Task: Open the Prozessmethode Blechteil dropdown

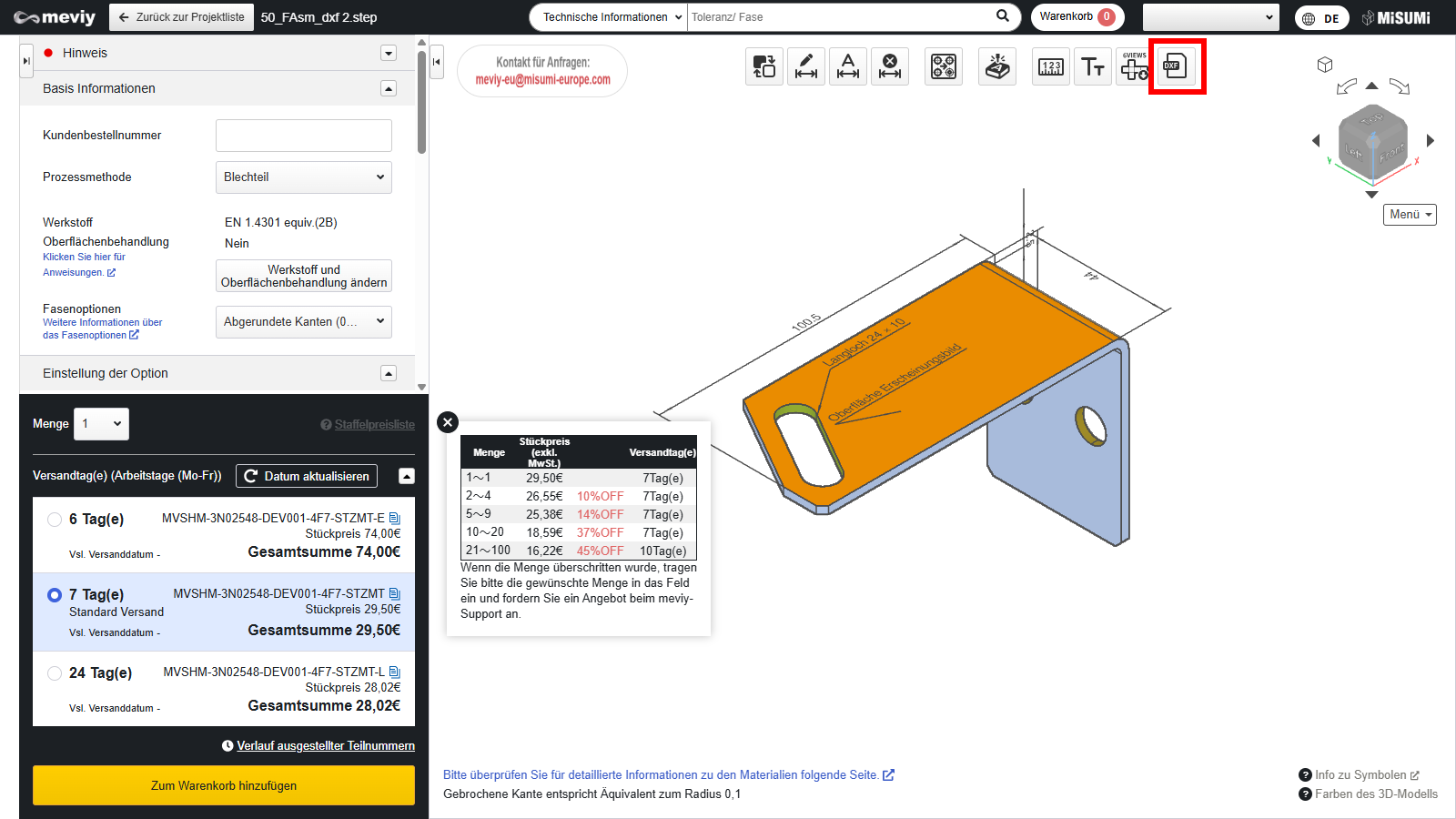Action: 303,177
